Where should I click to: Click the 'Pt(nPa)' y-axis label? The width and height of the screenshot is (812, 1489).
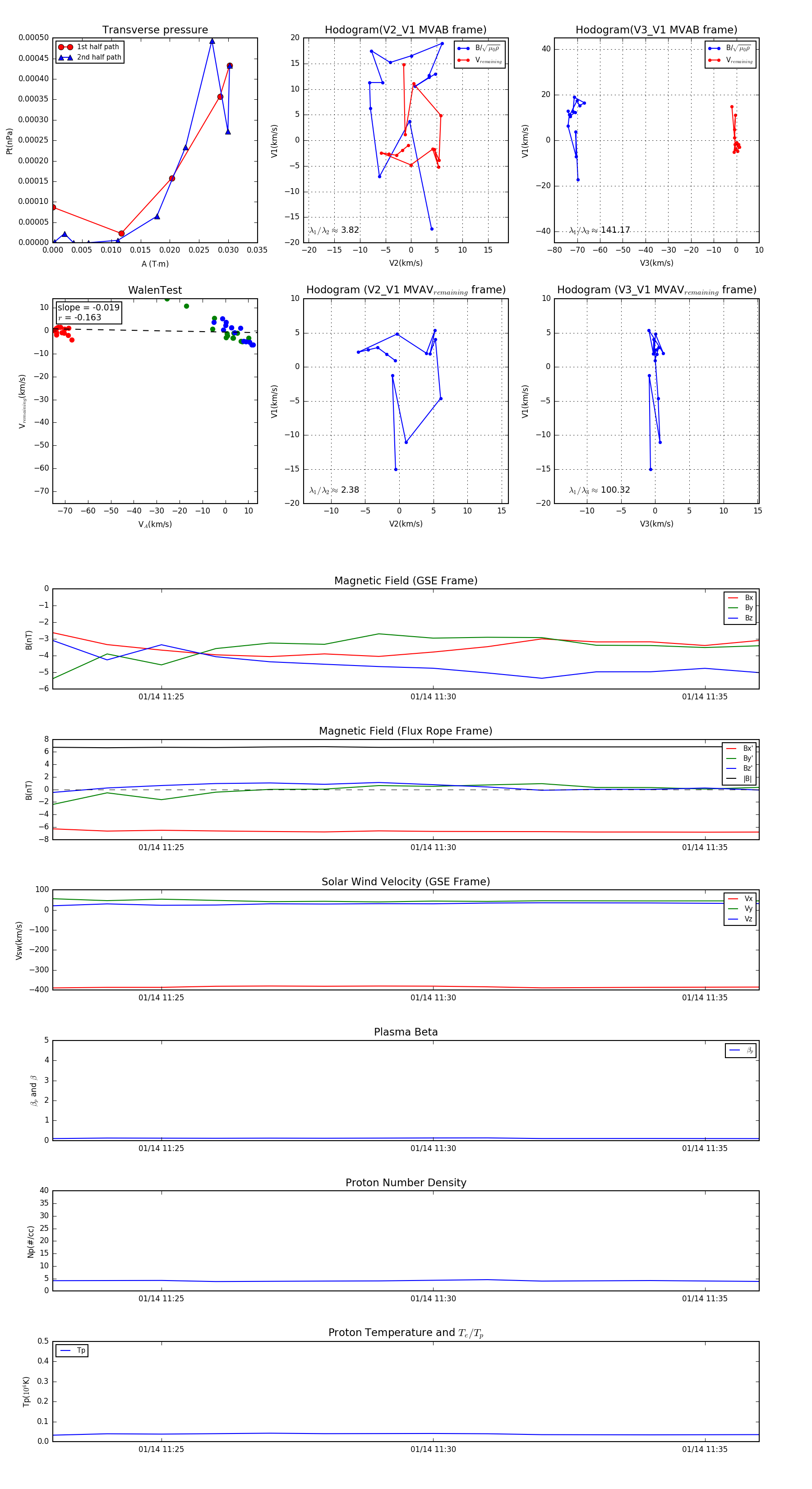tap(9, 140)
